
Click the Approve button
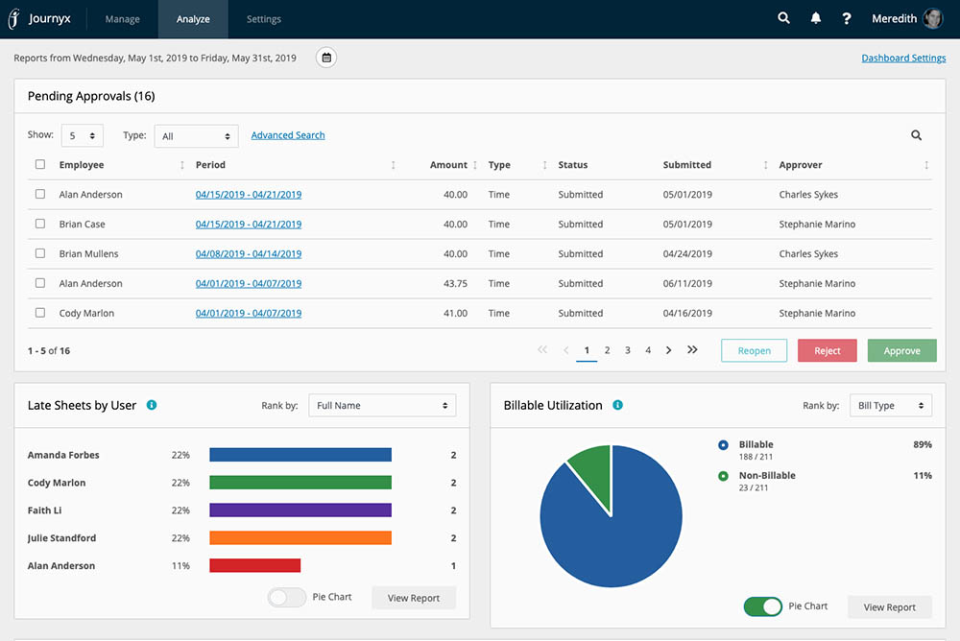(x=901, y=350)
